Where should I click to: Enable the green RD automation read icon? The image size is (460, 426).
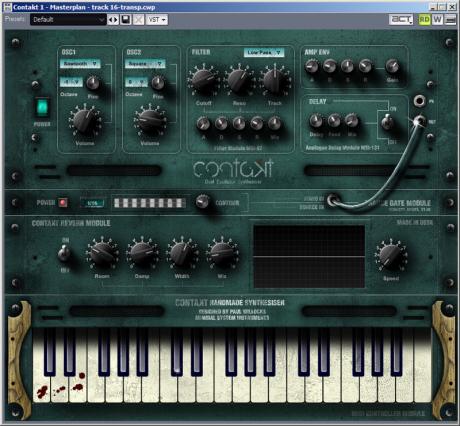click(424, 19)
